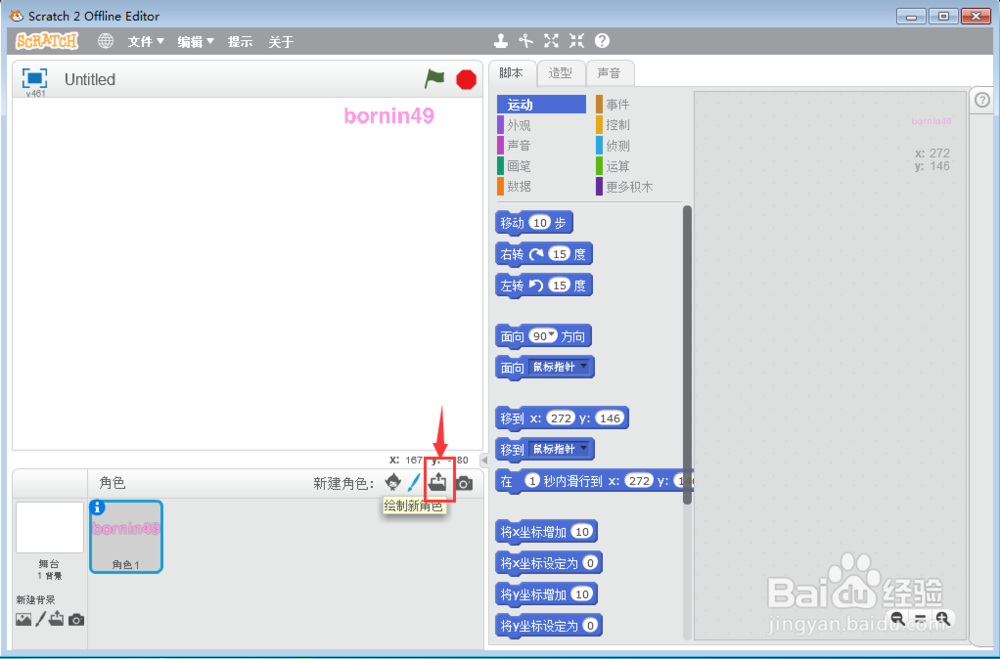Open the 提示 menu item
1000x659 pixels.
click(240, 41)
